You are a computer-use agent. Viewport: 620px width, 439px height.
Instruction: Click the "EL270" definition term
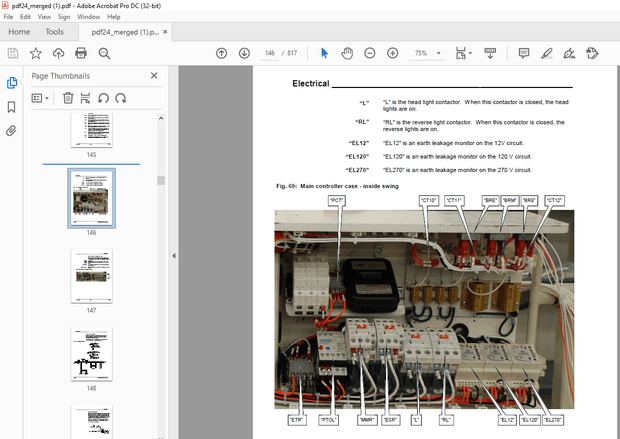pyautogui.click(x=357, y=170)
